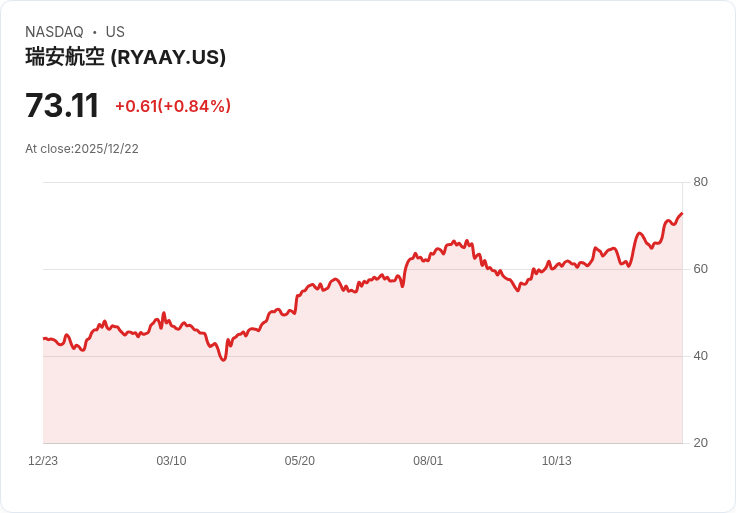Click the chart line's start point at 12/23
This screenshot has height=513, width=736.
[44, 338]
